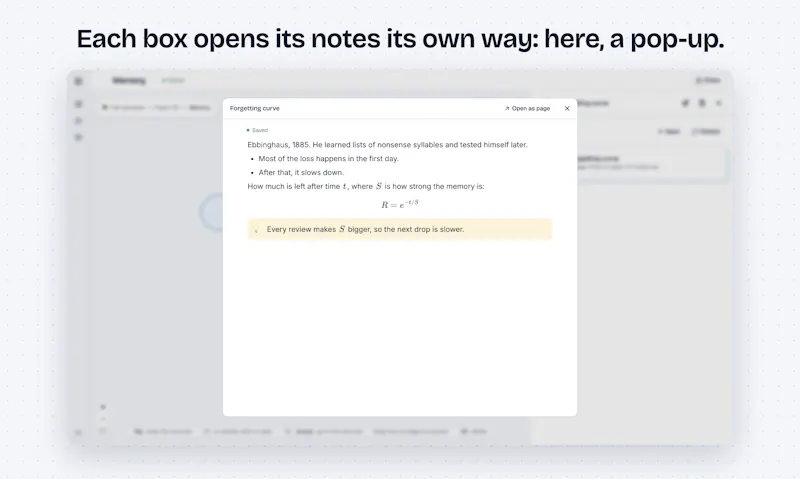
Task: Click the line 'How much is left after time t'
Action: (366, 186)
